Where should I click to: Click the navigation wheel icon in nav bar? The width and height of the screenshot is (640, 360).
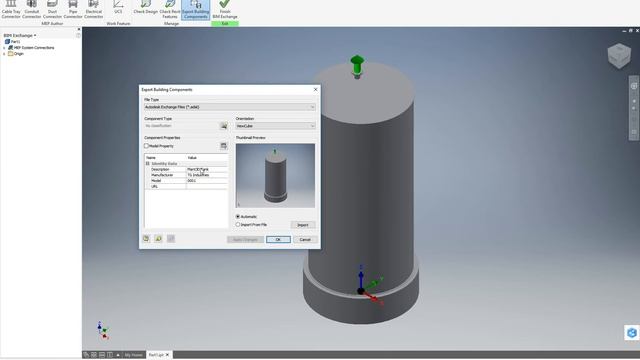click(x=634, y=86)
